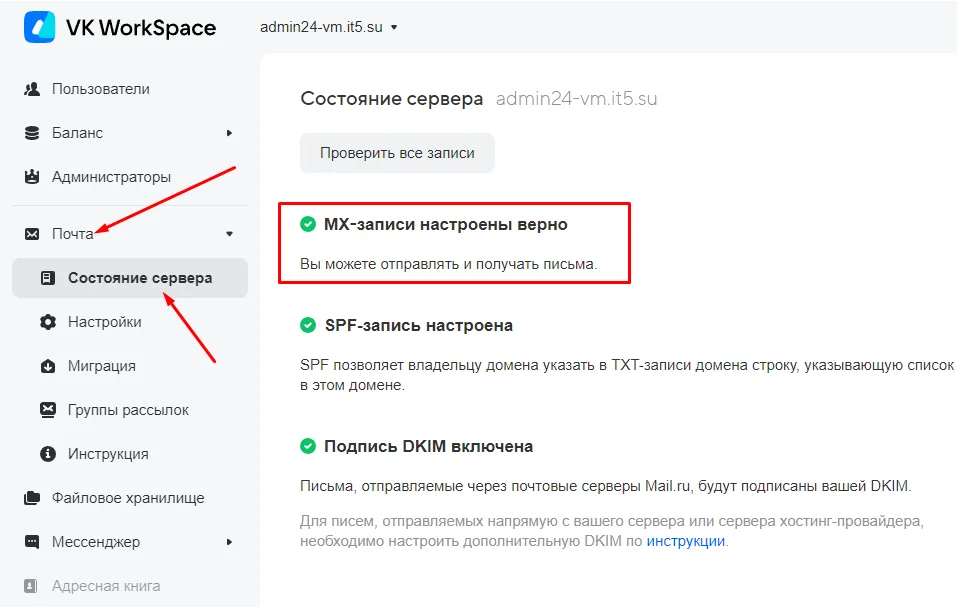This screenshot has width=957, height=607.
Task: Click green check next to MX-записи
Action: pos(308,224)
